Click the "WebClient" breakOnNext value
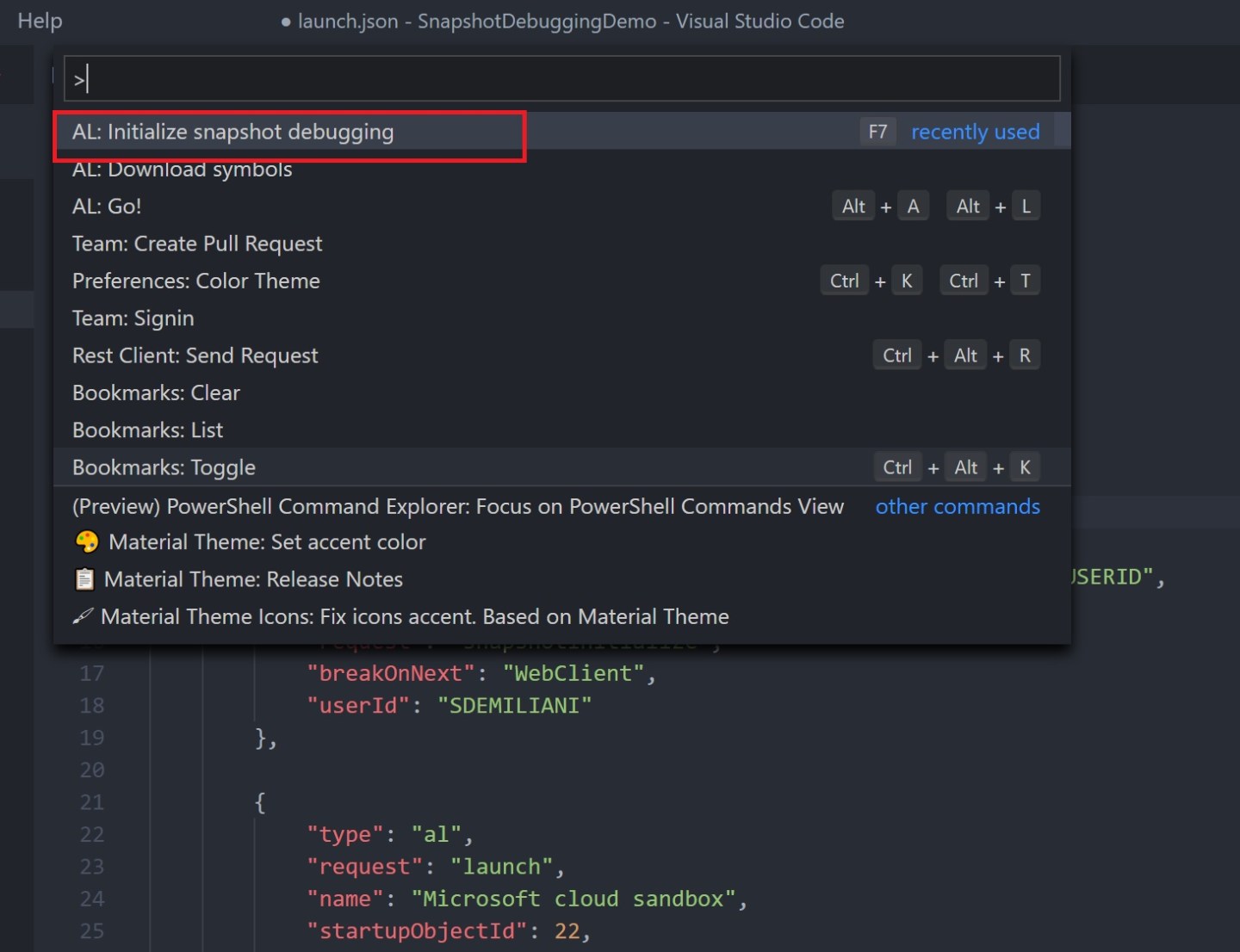 [573, 673]
